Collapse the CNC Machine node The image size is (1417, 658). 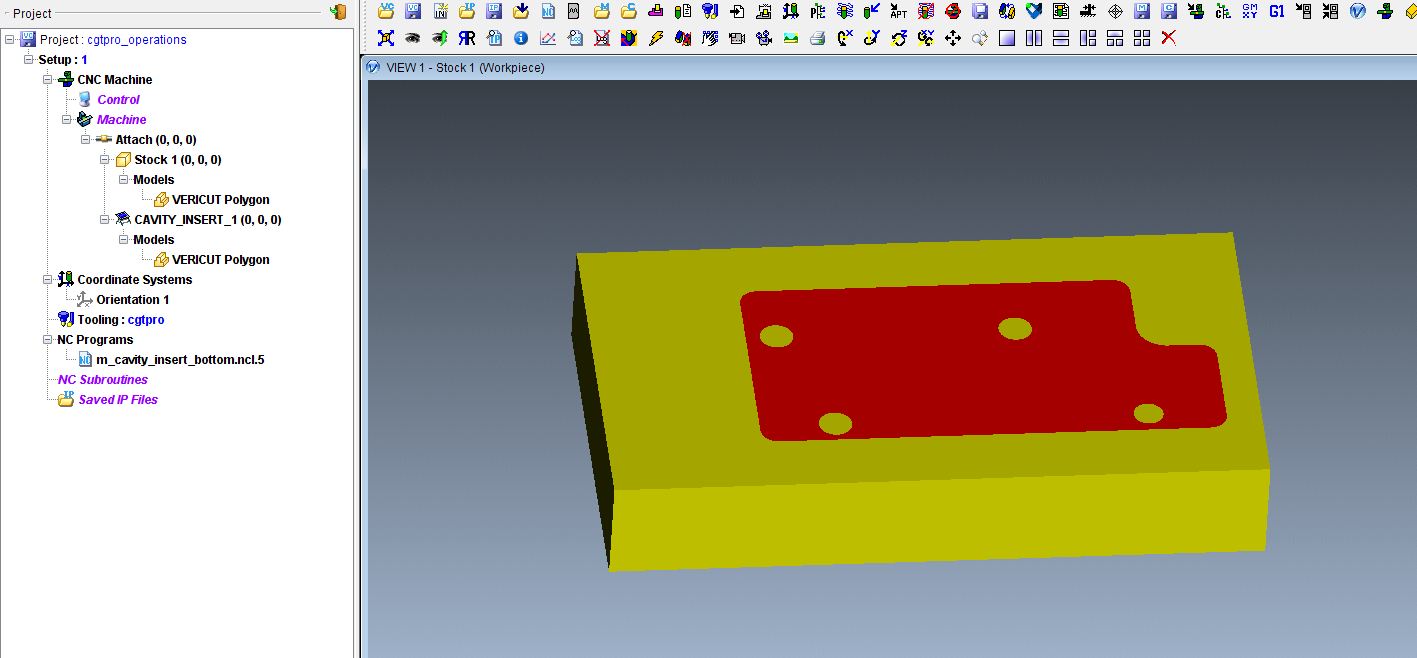[x=46, y=79]
